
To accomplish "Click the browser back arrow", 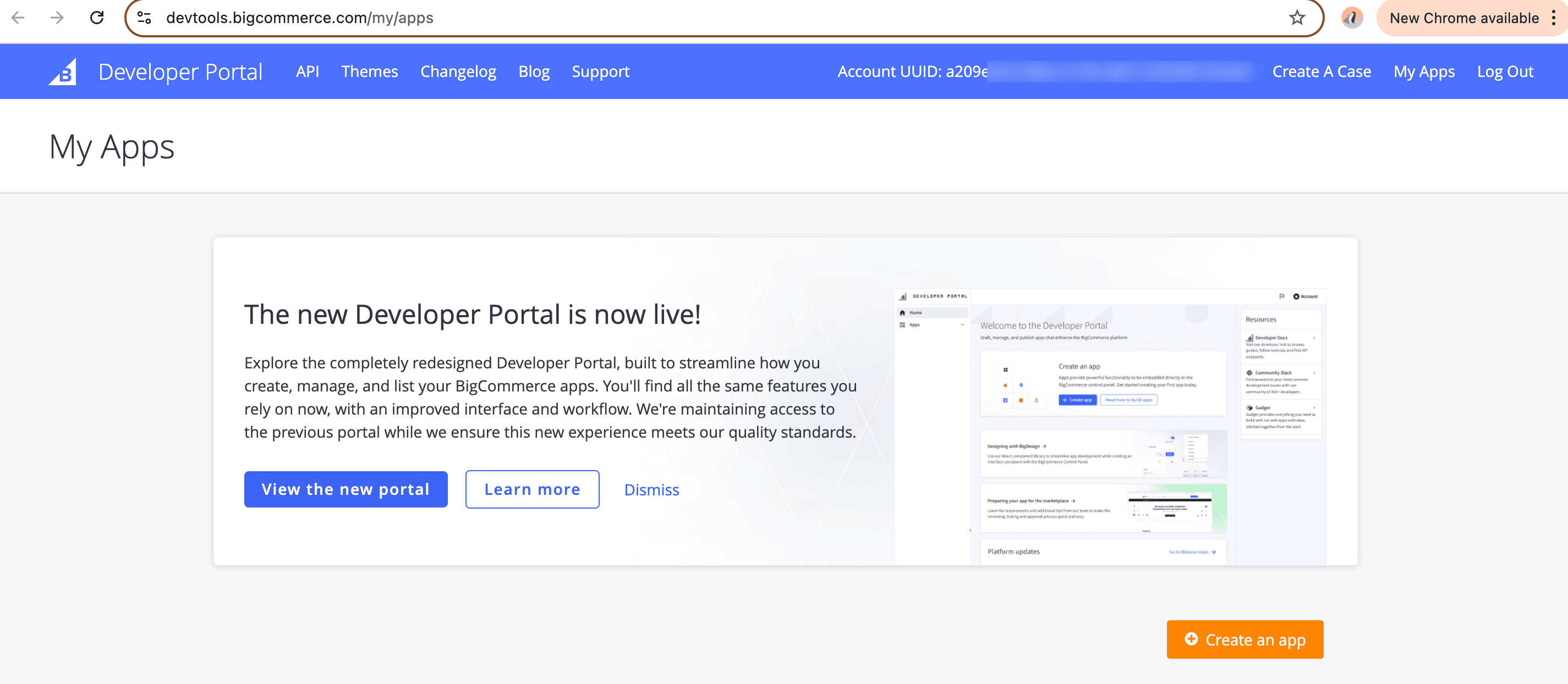I will [x=18, y=18].
